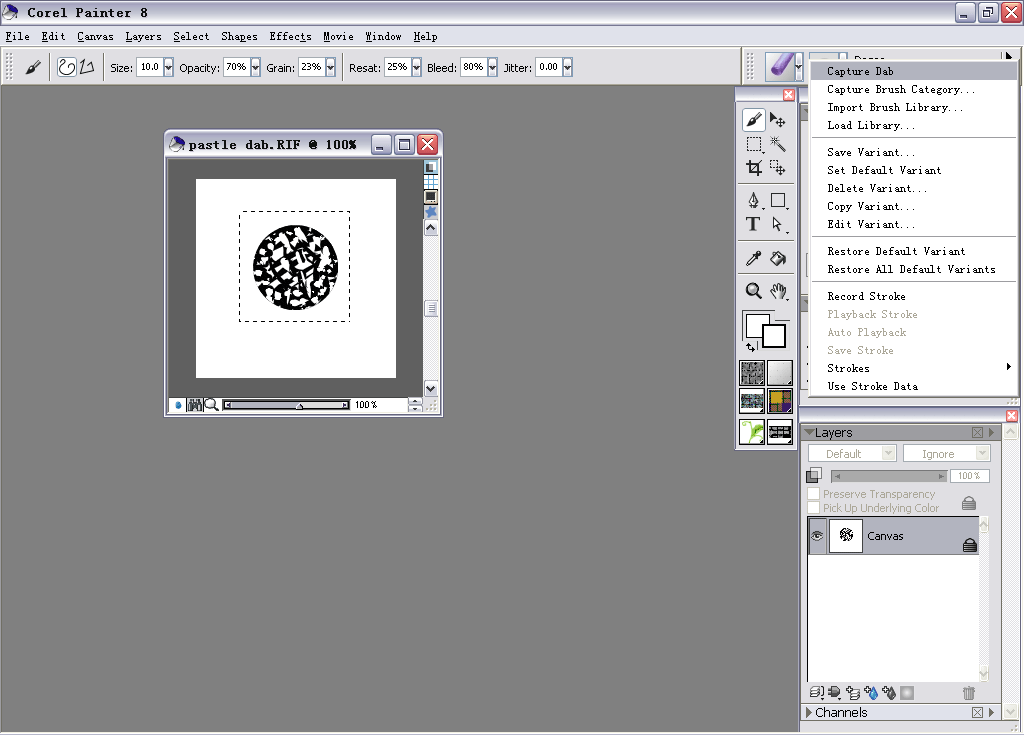Open the Weave selector

tap(780, 401)
